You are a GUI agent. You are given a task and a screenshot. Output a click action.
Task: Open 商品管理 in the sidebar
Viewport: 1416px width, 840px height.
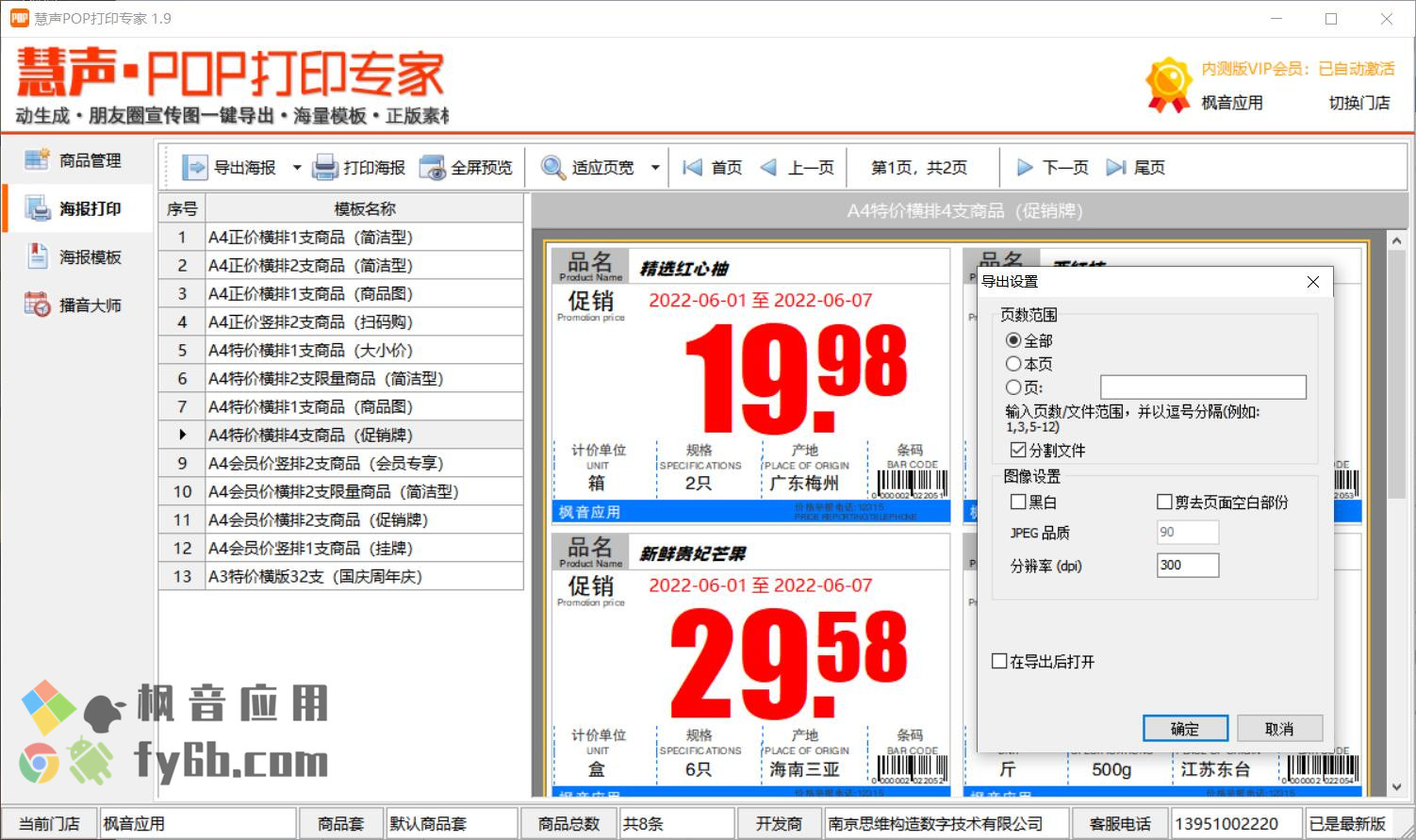click(x=77, y=160)
